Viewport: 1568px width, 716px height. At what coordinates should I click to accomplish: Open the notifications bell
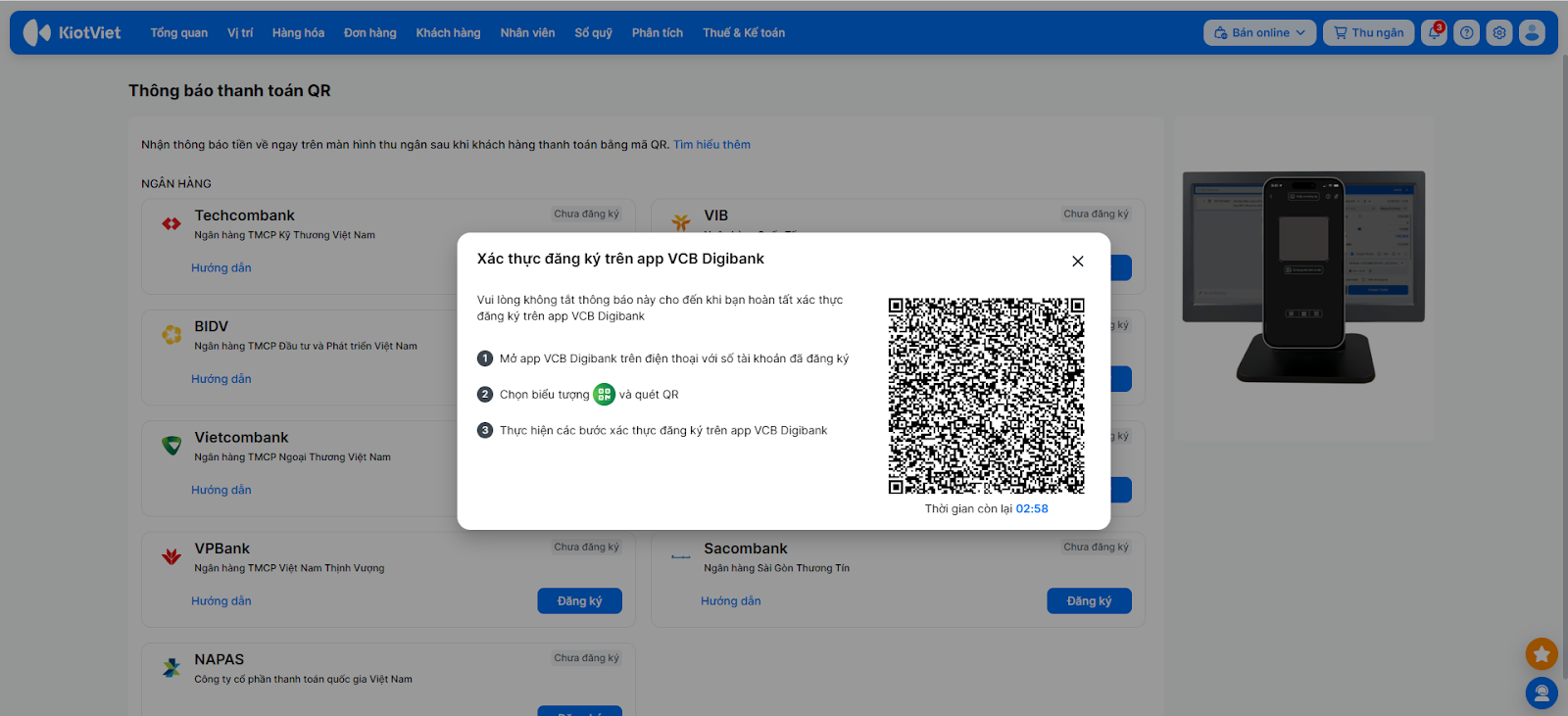click(x=1434, y=32)
